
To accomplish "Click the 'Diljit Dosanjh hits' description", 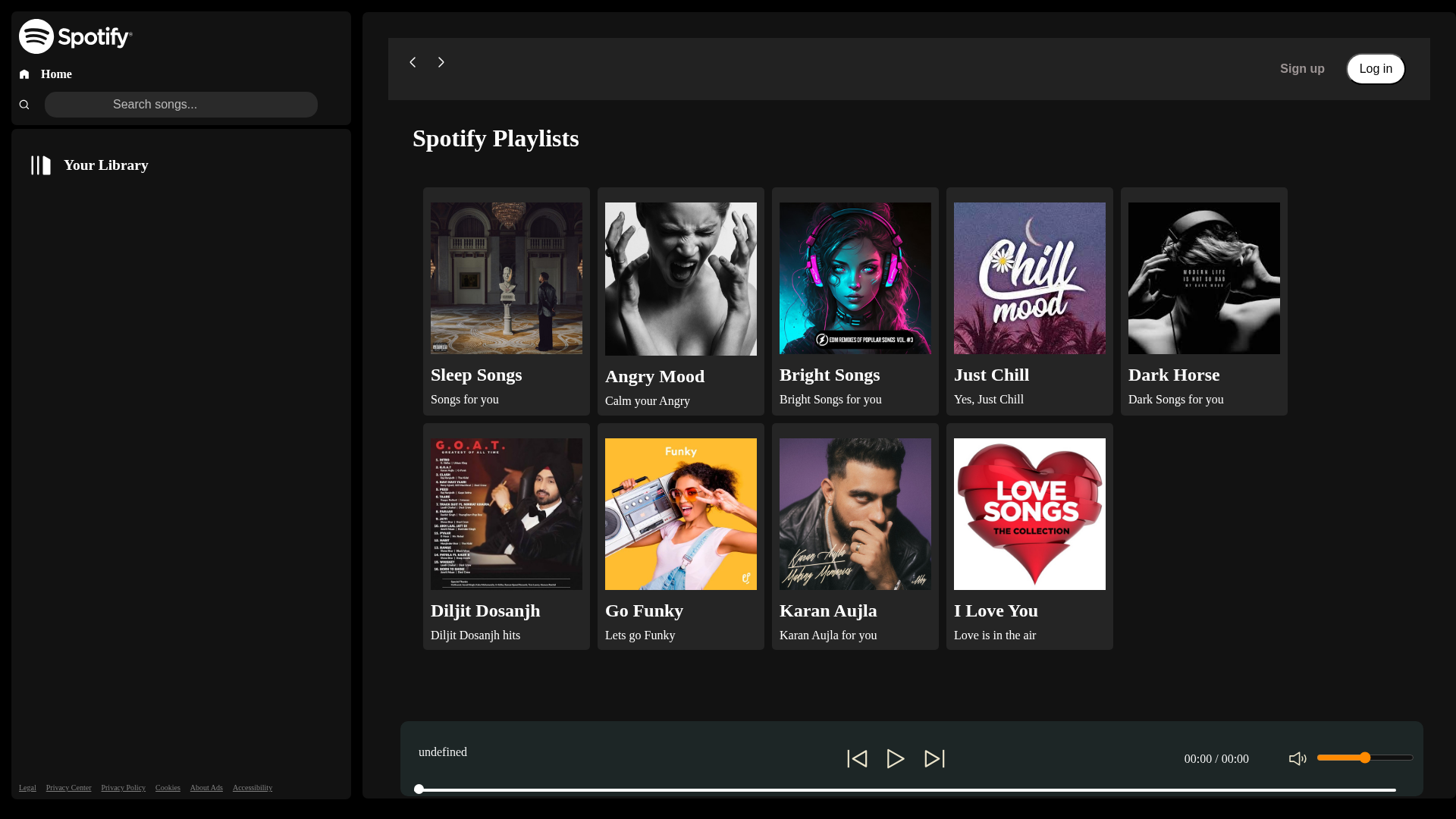I will [x=475, y=635].
